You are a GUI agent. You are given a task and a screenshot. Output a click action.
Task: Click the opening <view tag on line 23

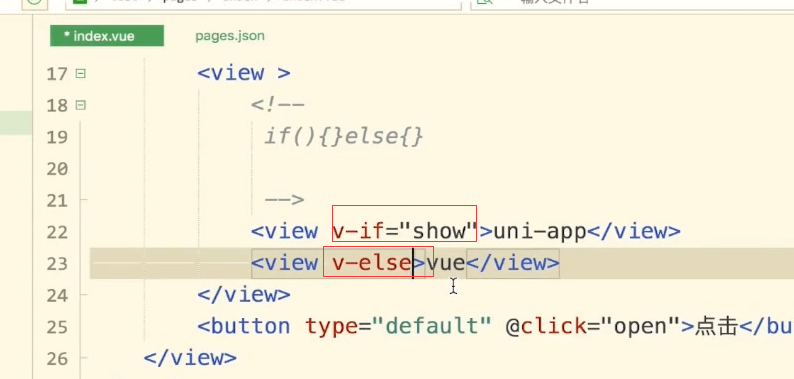[285, 263]
